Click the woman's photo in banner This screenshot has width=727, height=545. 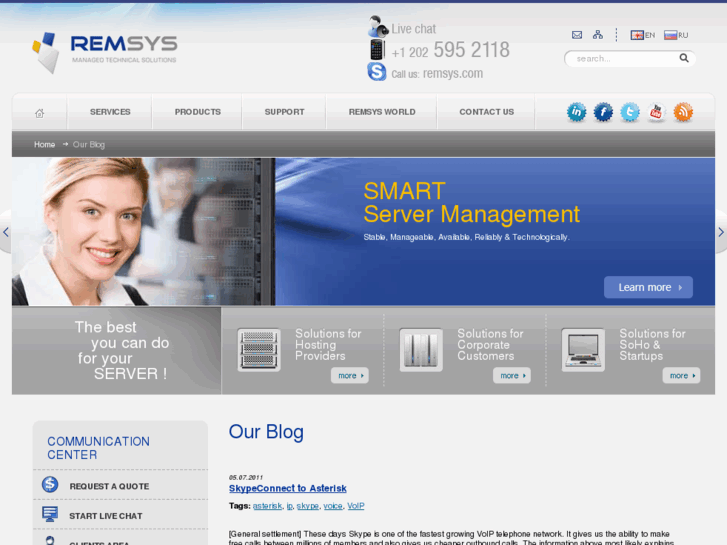click(143, 231)
